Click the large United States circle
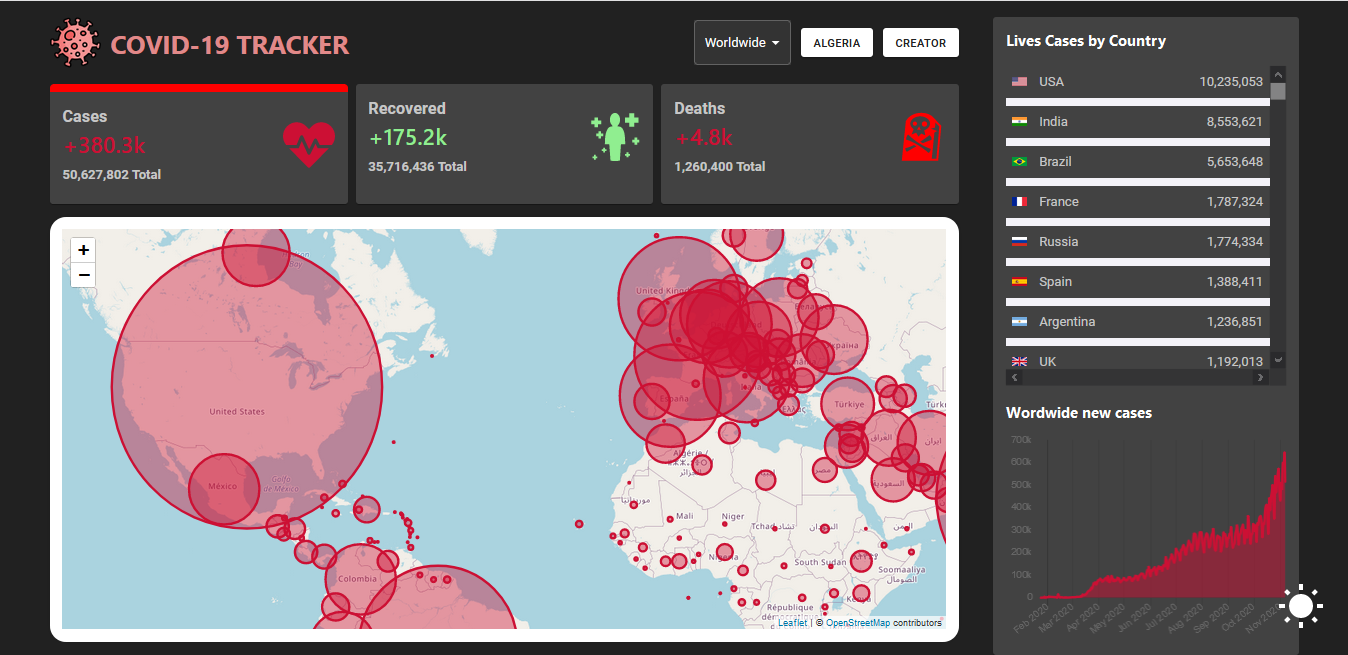The height and width of the screenshot is (655, 1348). pyautogui.click(x=246, y=385)
